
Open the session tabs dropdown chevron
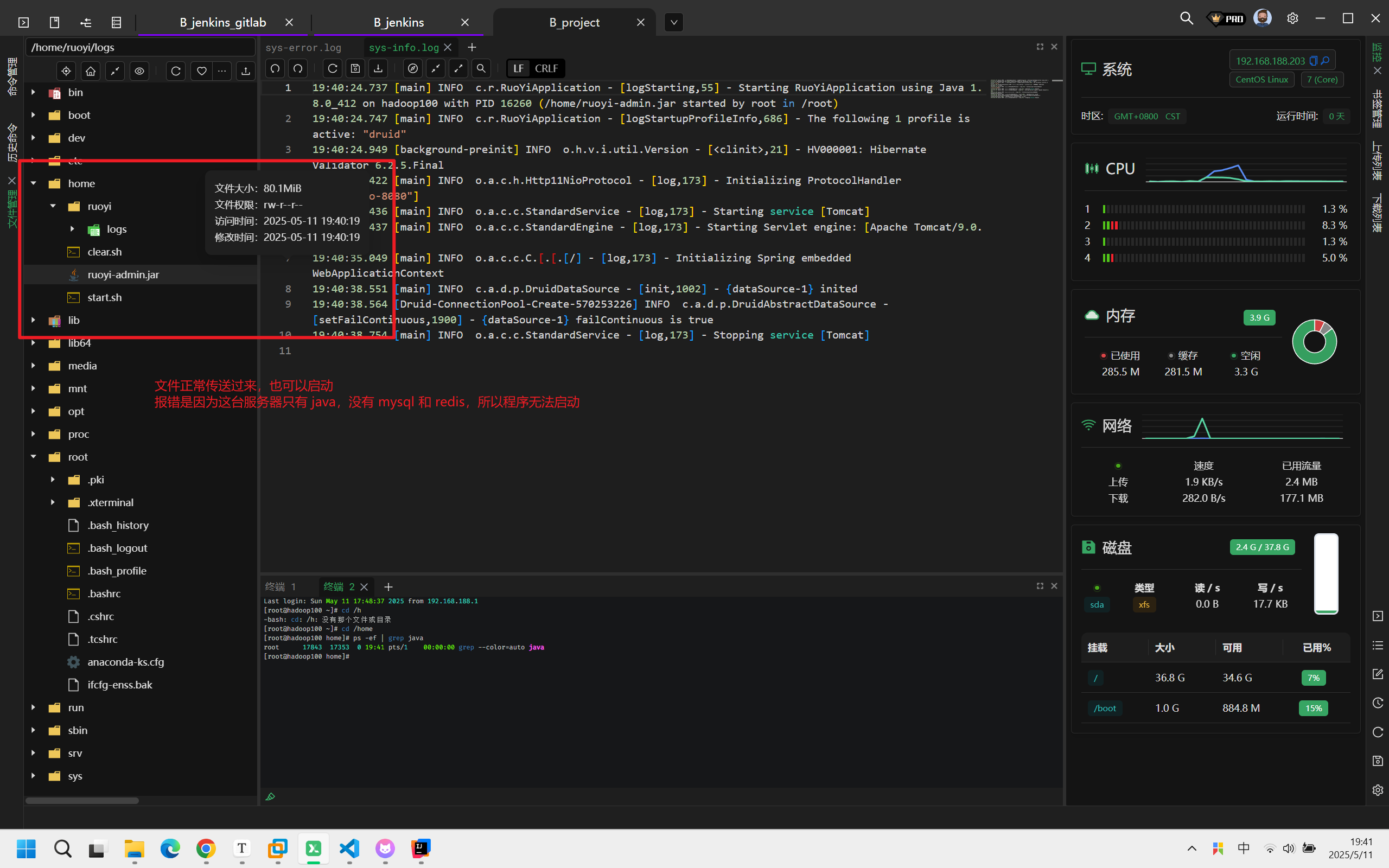[x=674, y=23]
